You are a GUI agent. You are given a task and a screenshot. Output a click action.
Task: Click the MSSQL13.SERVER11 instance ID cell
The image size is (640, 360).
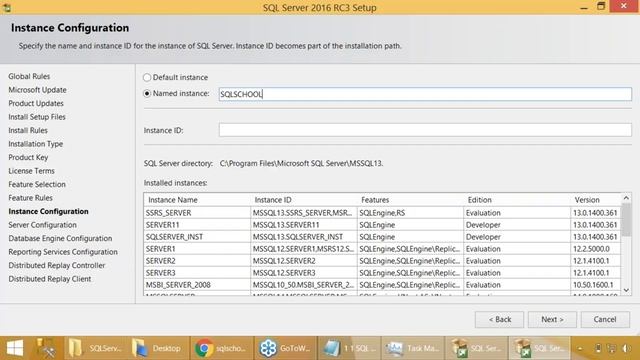pyautogui.click(x=304, y=224)
